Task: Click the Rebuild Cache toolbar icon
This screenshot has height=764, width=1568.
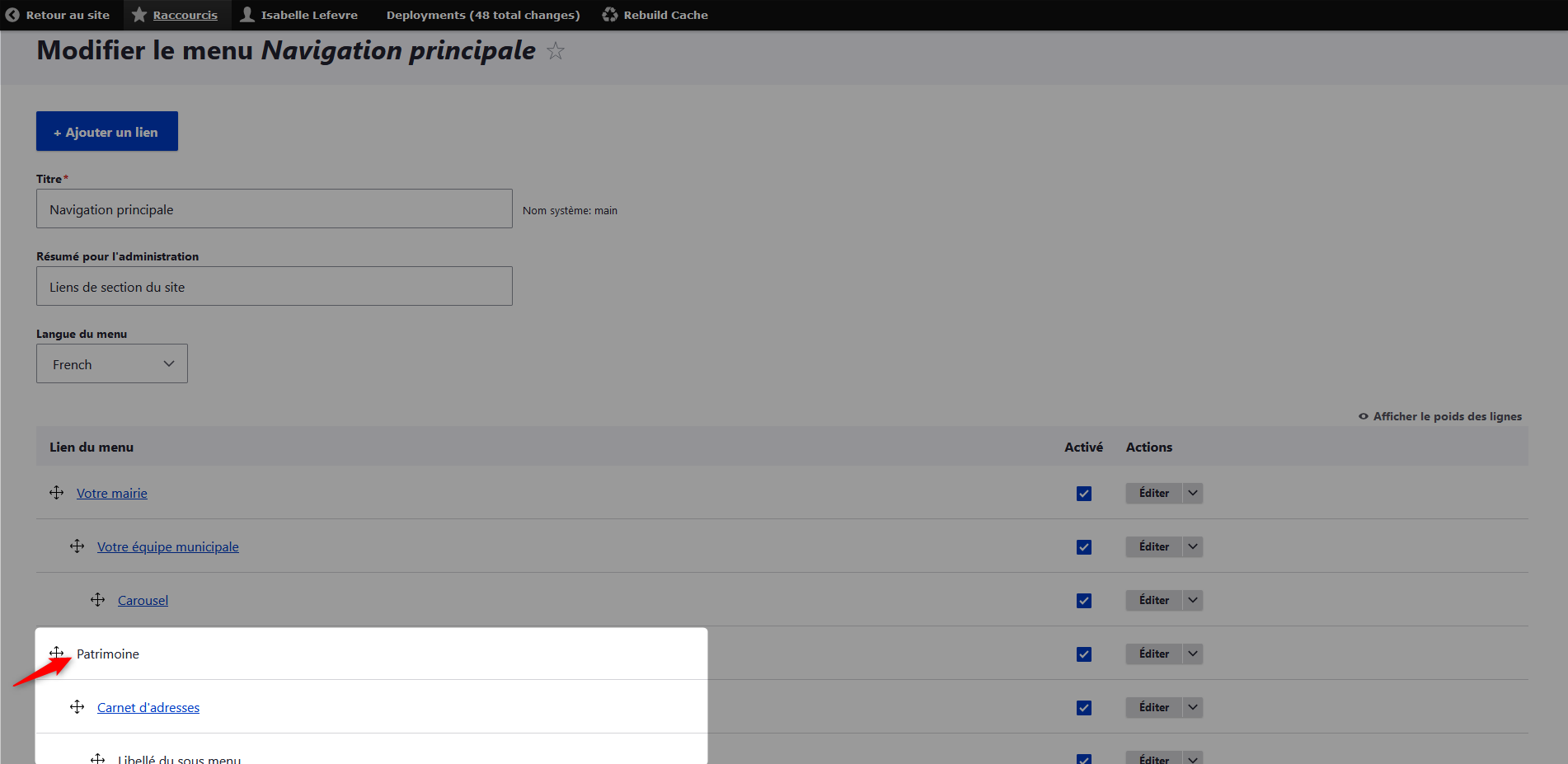Action: [x=610, y=15]
